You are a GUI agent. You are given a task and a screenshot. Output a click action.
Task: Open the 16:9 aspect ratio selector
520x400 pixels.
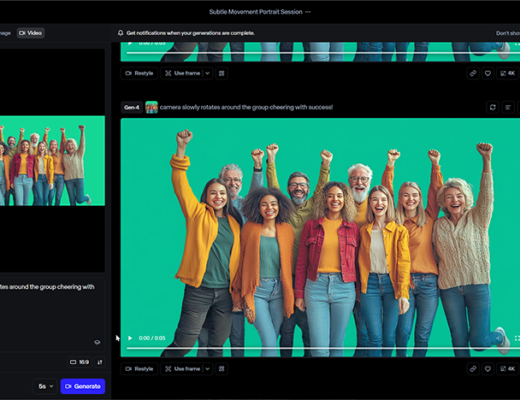[79, 362]
